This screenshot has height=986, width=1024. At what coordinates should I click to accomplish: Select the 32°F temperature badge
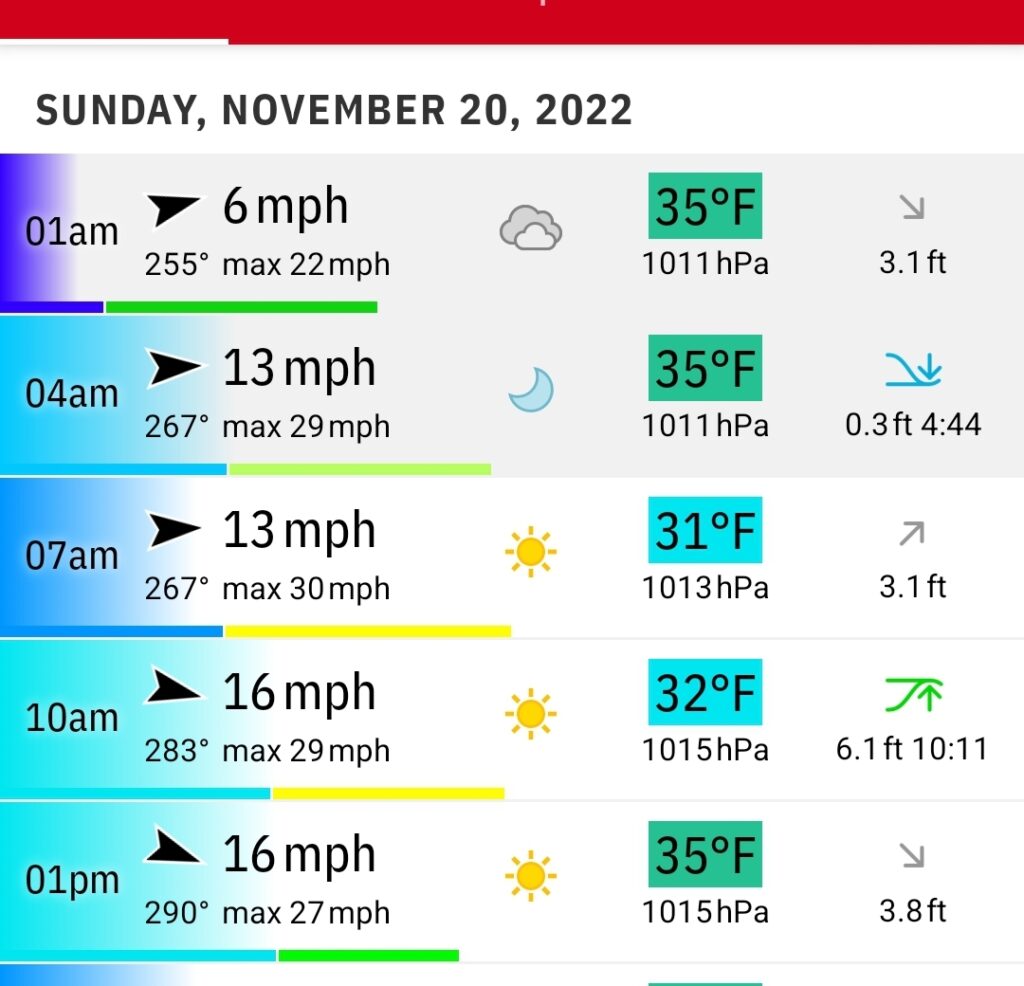pos(705,692)
